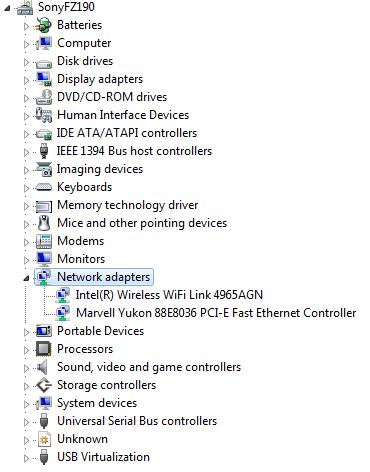Select the Sound, video and game controllers speaker icon
370x472 pixels.
(42, 367)
